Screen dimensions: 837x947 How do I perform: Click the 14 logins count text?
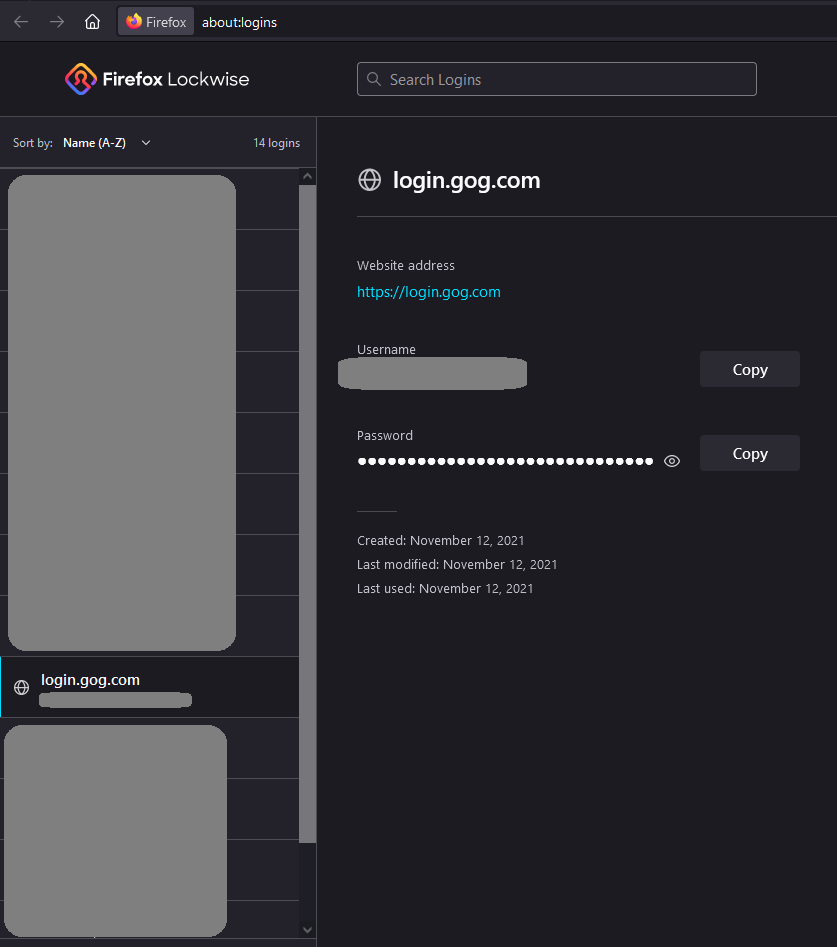(x=277, y=143)
